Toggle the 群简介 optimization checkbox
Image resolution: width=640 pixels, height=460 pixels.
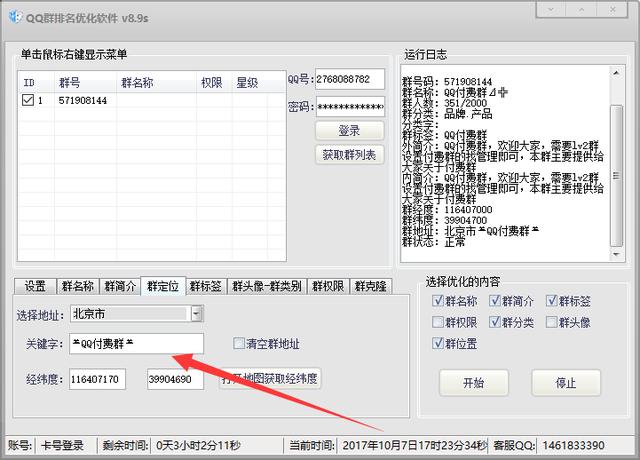tap(495, 301)
